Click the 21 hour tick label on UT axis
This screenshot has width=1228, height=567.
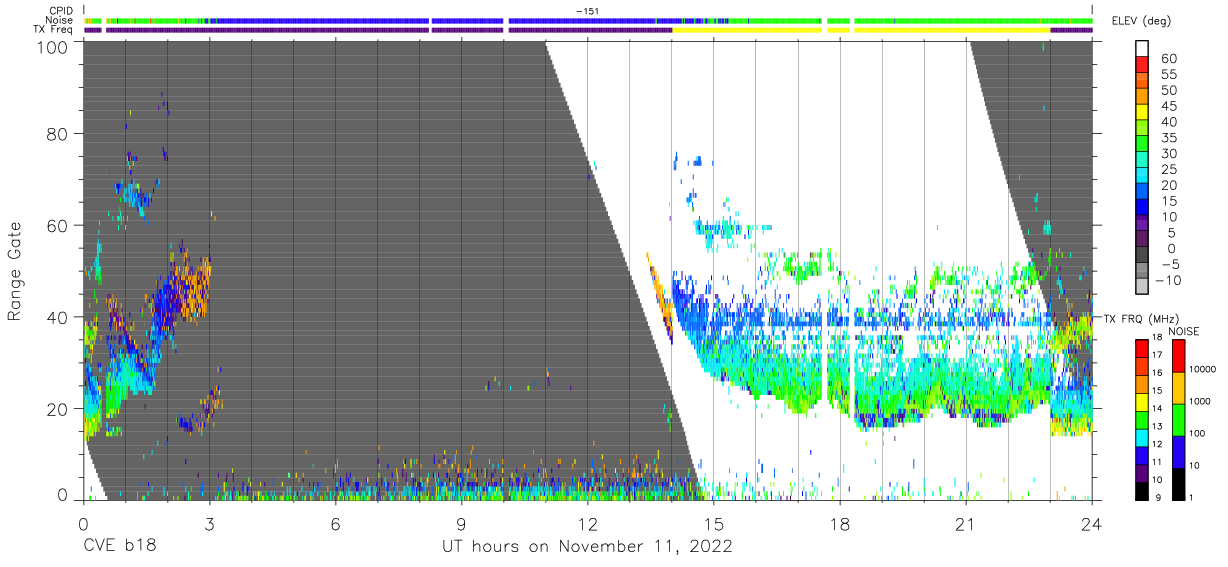click(x=966, y=523)
